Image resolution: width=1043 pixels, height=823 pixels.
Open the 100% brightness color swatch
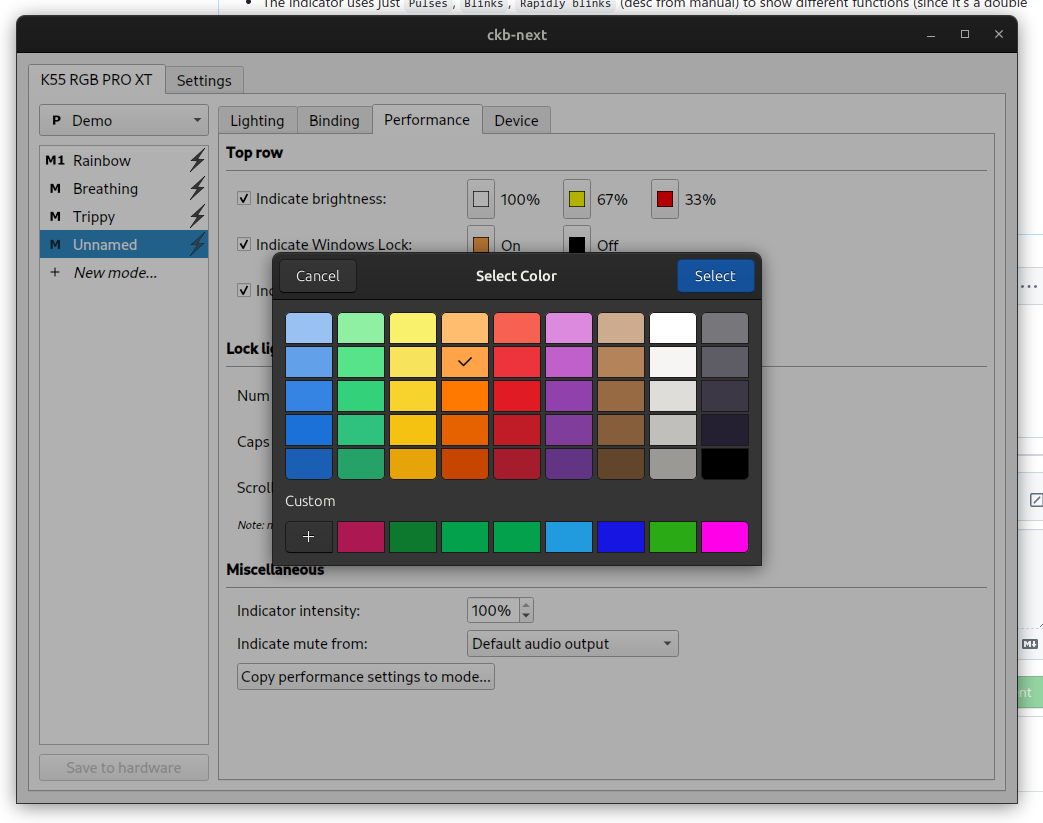click(x=481, y=199)
